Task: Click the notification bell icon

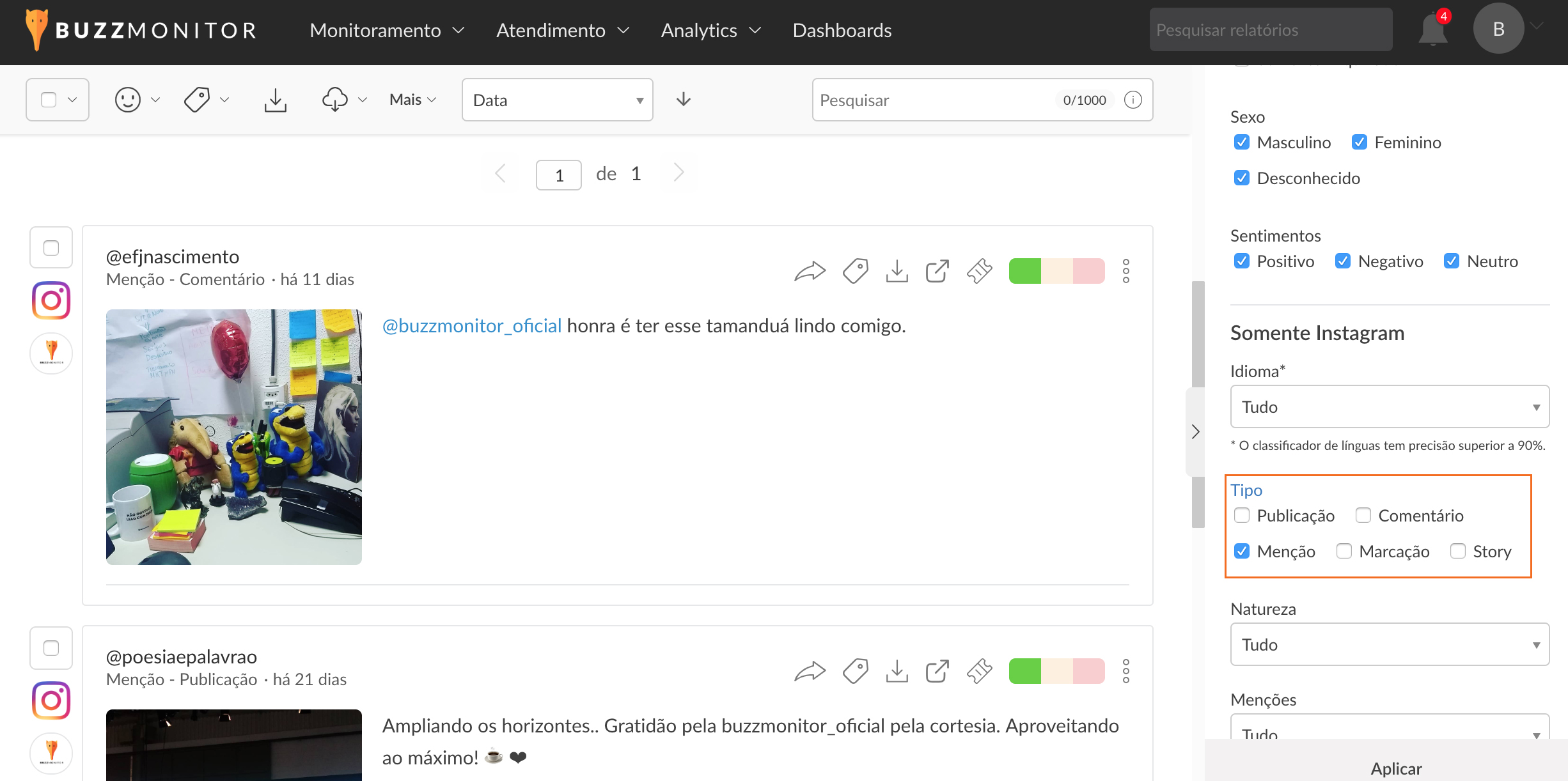Action: point(1432,30)
